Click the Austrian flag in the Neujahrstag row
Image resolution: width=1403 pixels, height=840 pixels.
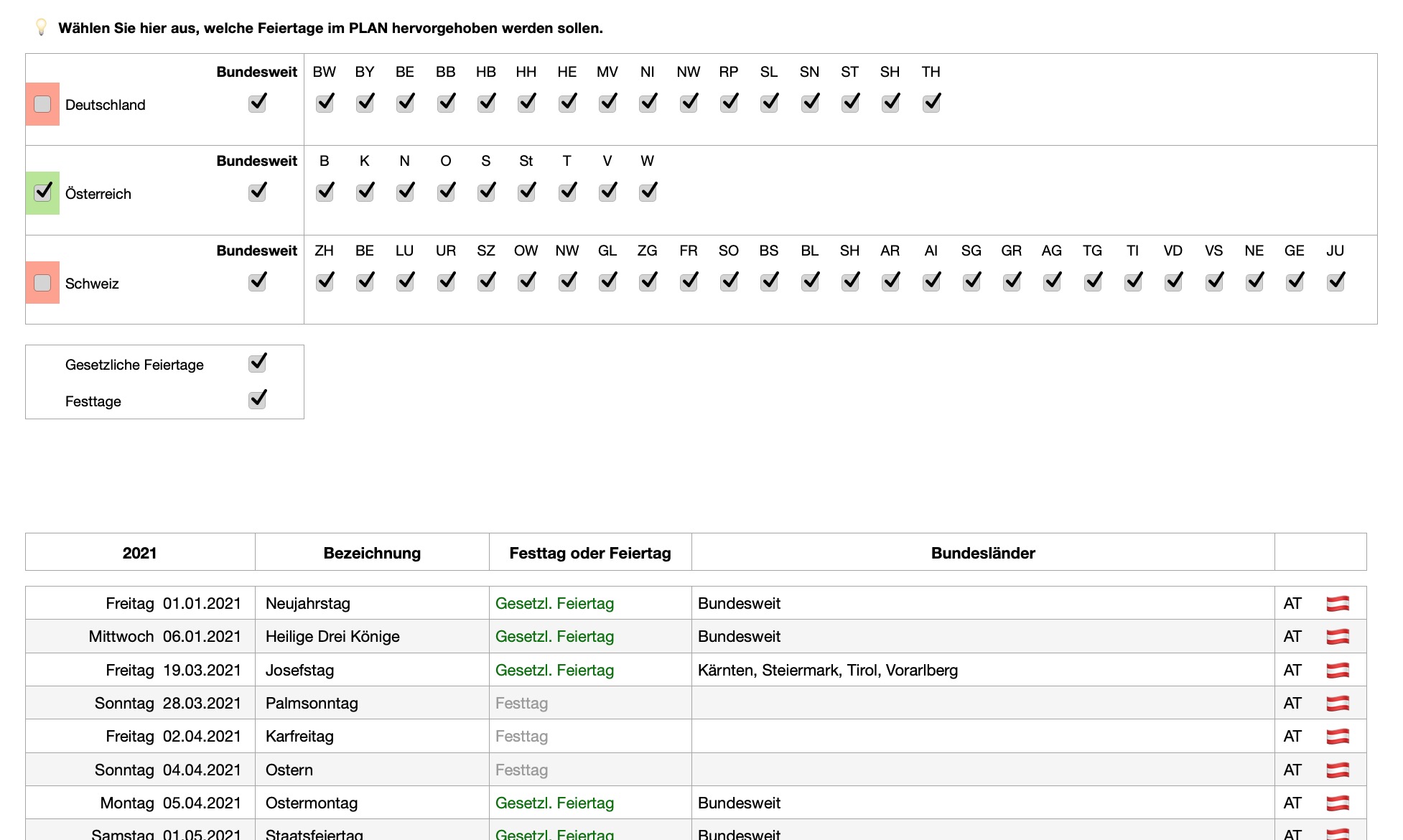(x=1337, y=604)
